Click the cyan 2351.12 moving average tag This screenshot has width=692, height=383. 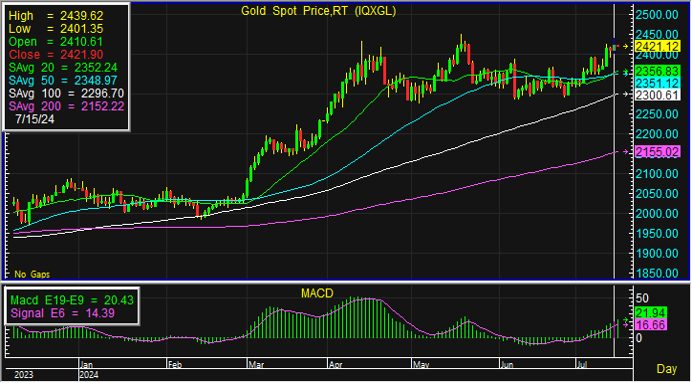tap(657, 83)
